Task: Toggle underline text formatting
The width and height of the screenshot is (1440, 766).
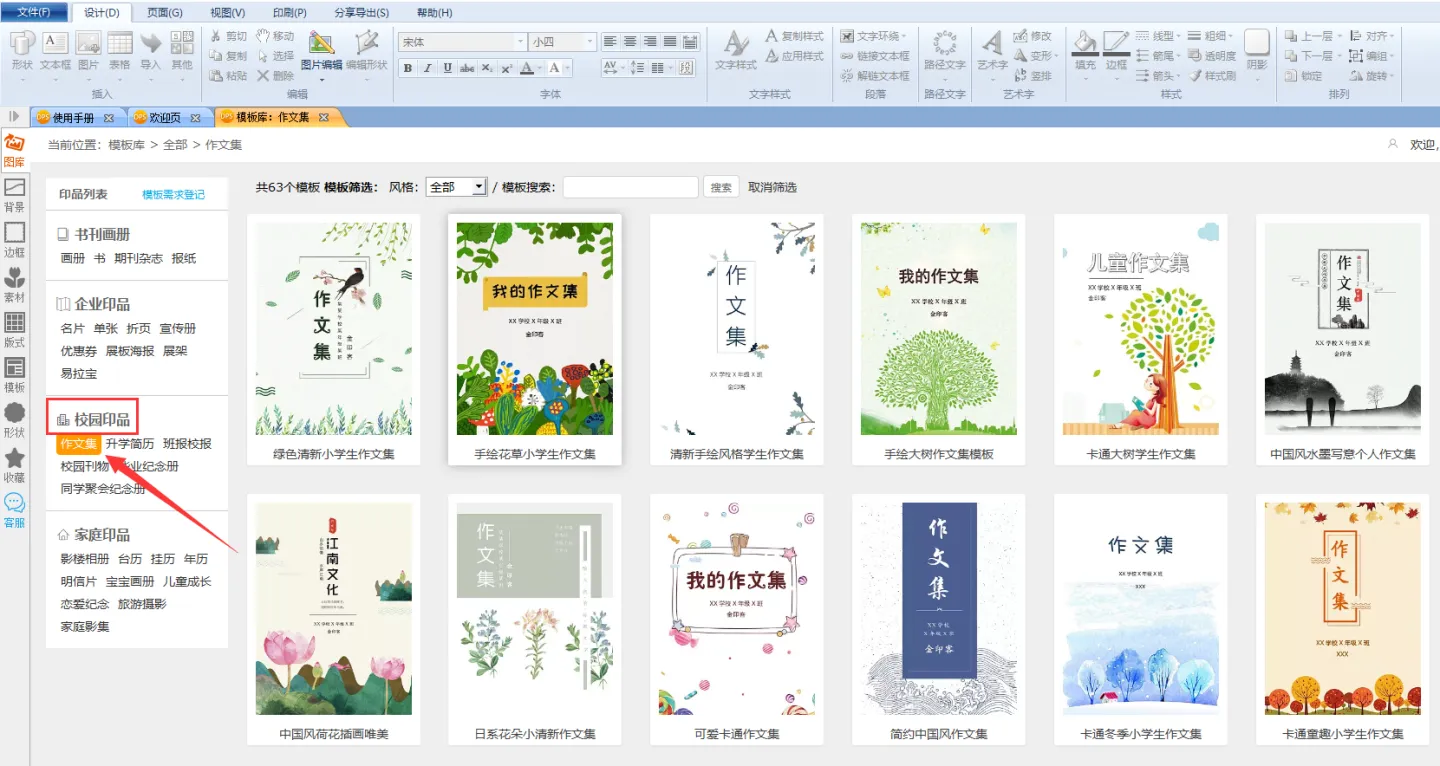Action: [447, 68]
